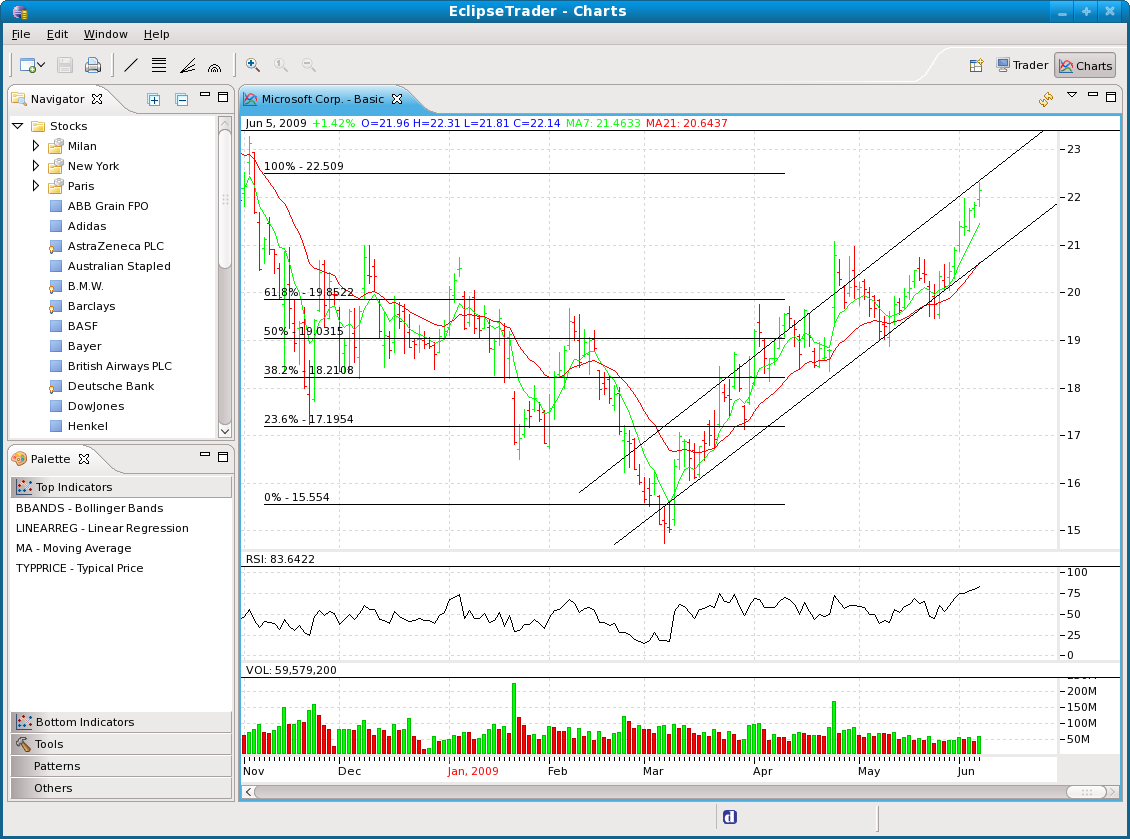Select BBANDS - Bollinger Bands indicator
Image resolution: width=1130 pixels, height=839 pixels.
[89, 508]
